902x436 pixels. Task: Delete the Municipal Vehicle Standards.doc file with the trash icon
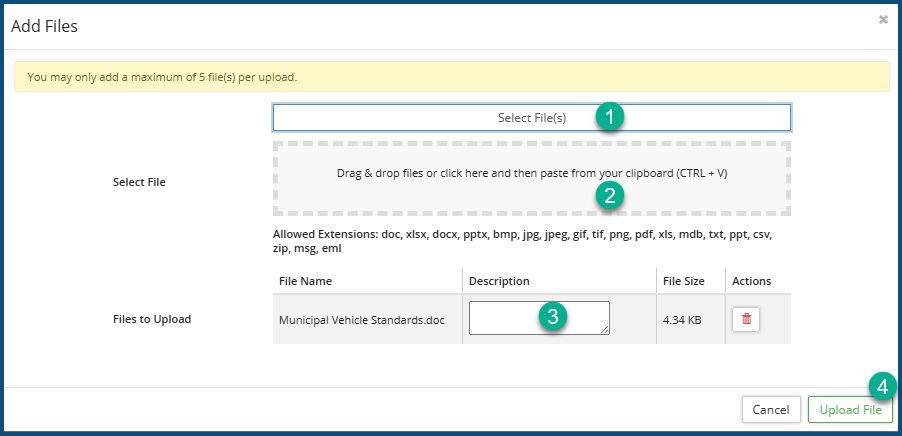[x=746, y=319]
